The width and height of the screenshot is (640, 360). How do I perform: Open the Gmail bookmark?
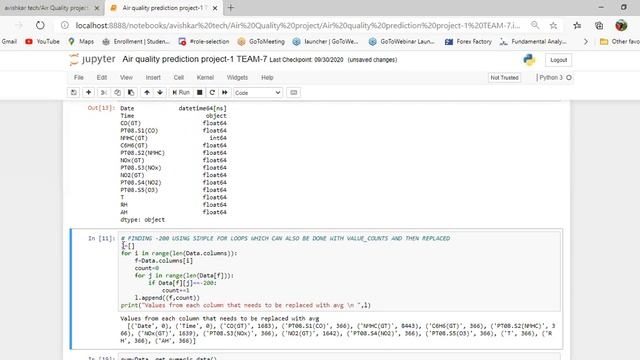click(x=9, y=42)
